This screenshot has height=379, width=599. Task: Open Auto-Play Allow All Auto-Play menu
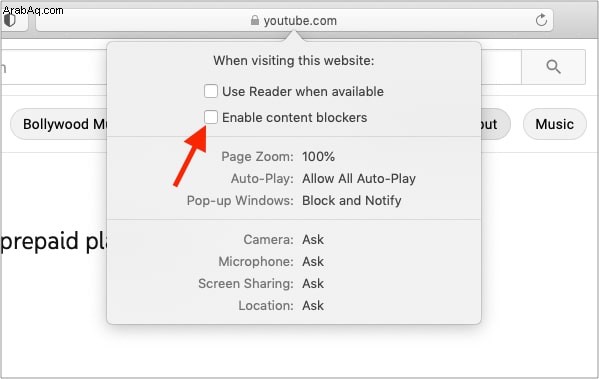359,178
